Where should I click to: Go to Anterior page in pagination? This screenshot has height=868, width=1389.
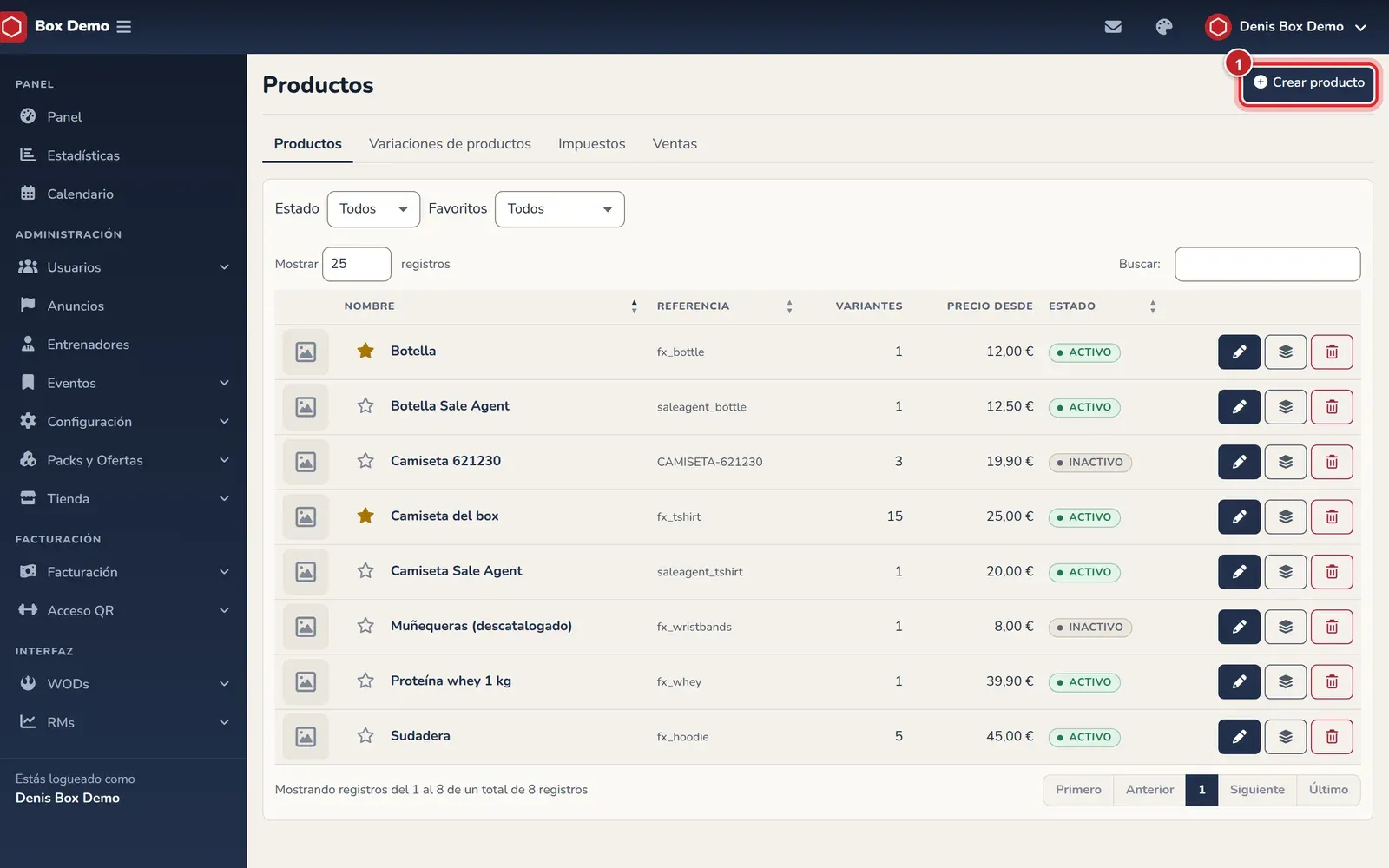(1149, 790)
